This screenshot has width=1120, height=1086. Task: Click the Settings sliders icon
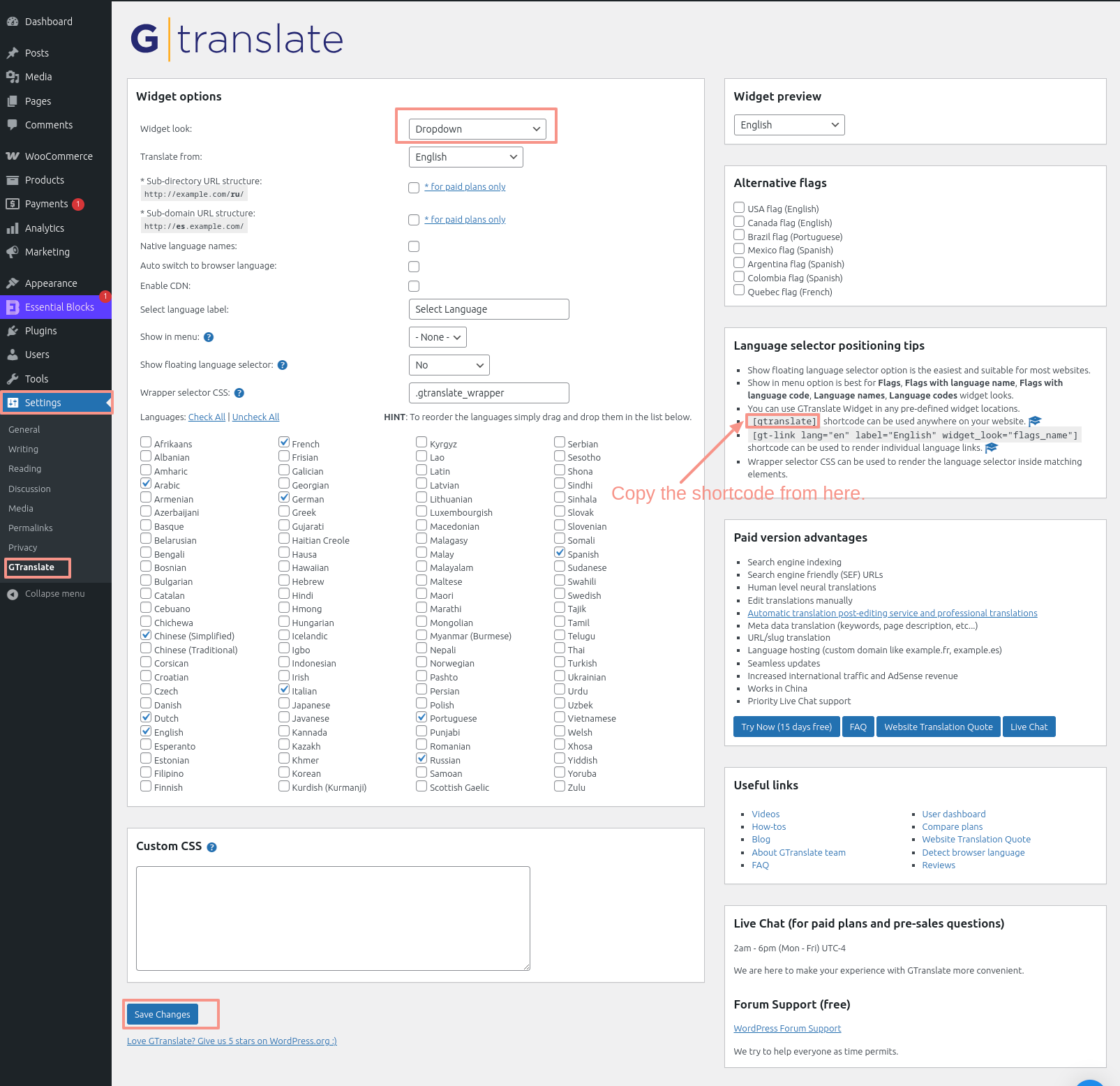click(x=13, y=403)
